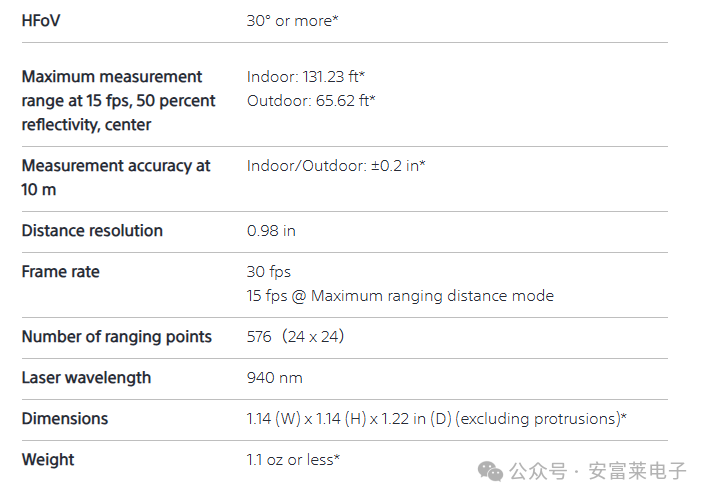Click the Outdoor: 65.62 ft* value

(x=311, y=100)
